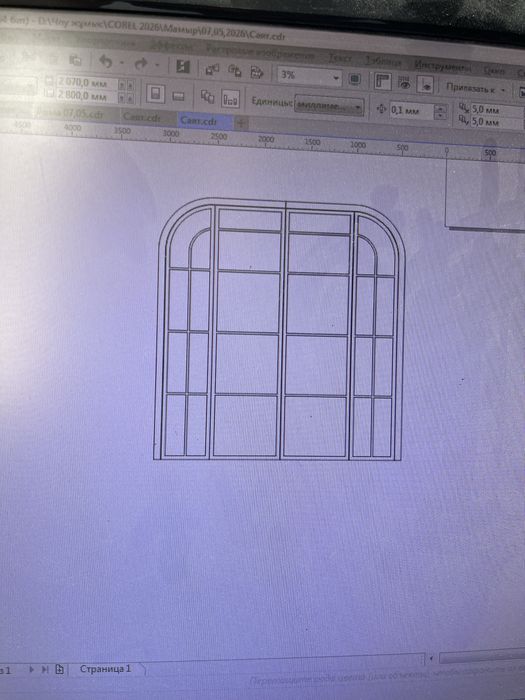Viewport: 525px width, 700px height.
Task: Toggle the show rulers button
Action: pos(382,82)
